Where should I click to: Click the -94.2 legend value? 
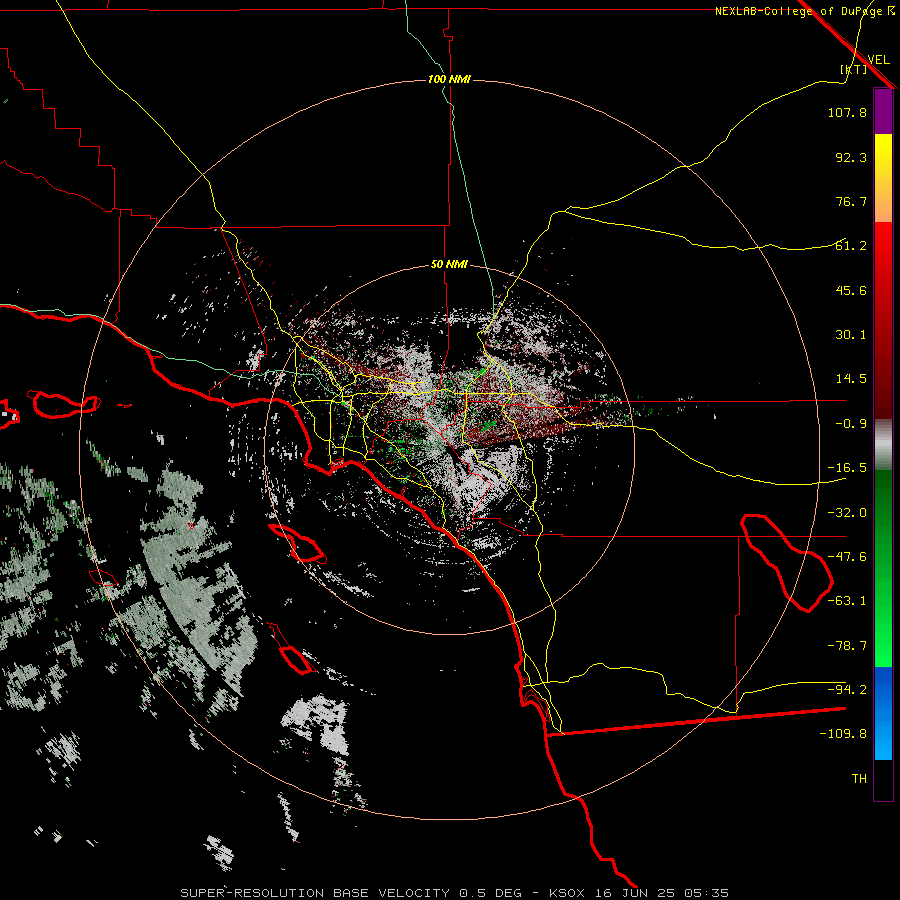(847, 689)
